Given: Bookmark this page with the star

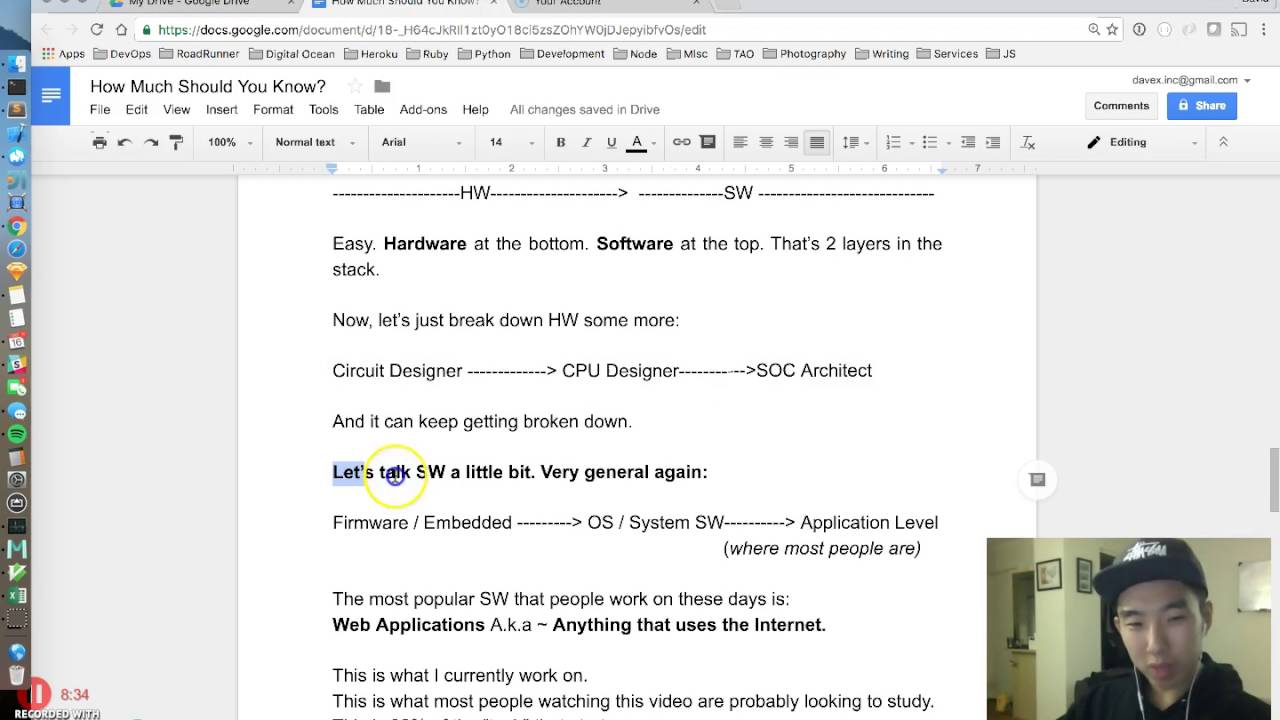Looking at the screenshot, I should coord(1112,30).
